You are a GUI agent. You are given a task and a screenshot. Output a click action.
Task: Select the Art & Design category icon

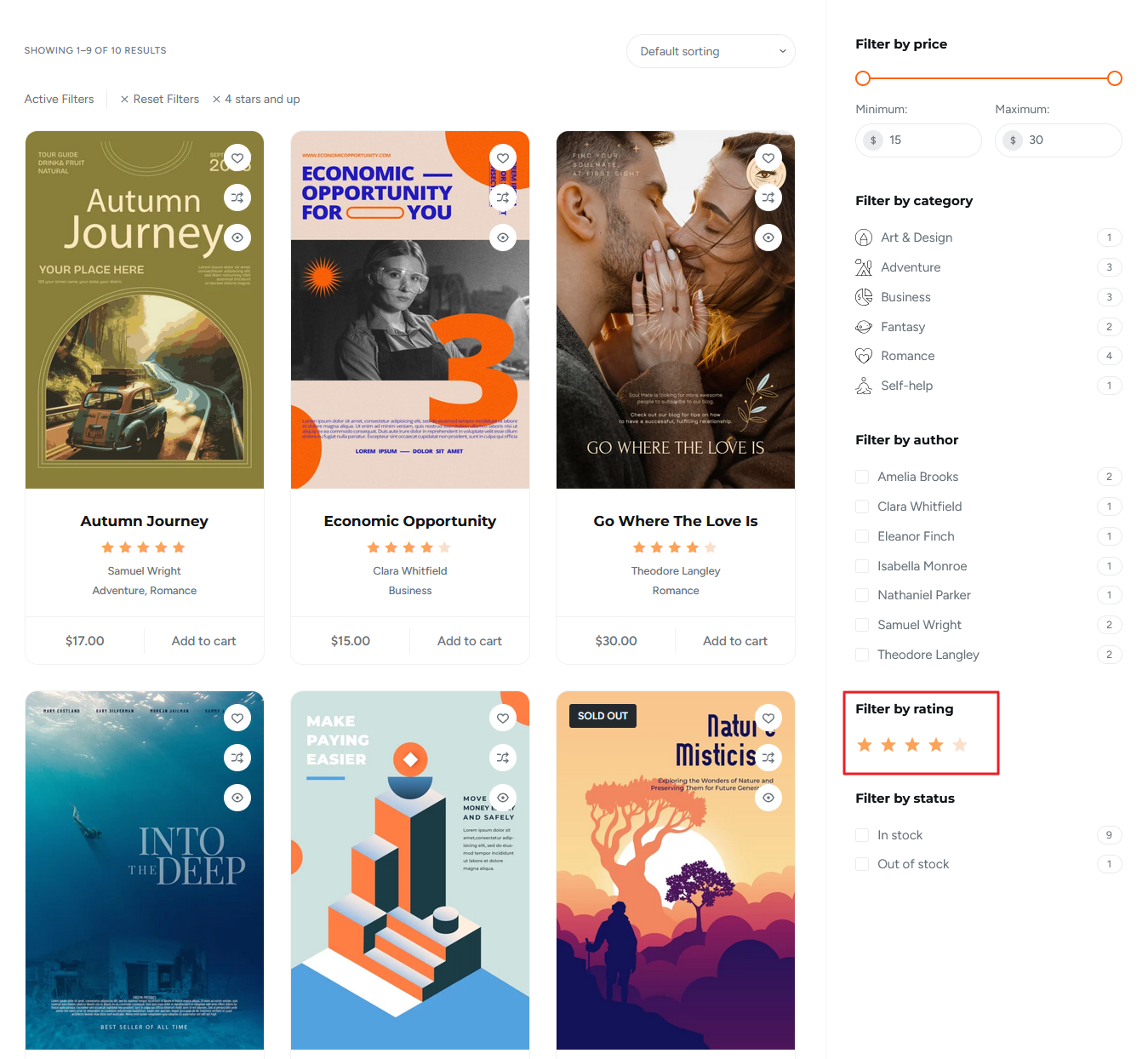click(864, 238)
